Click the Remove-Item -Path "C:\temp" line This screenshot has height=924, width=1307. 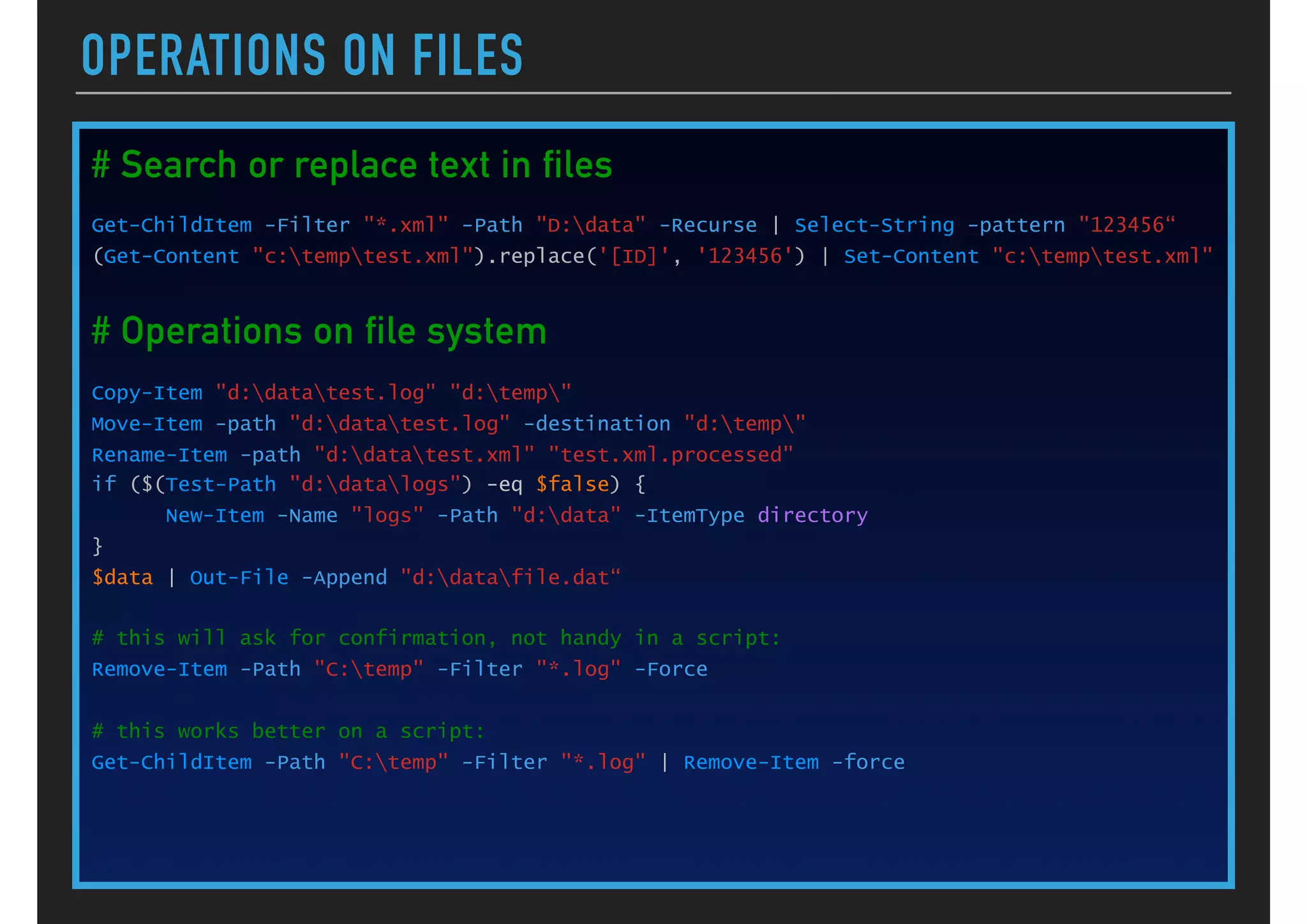click(400, 669)
